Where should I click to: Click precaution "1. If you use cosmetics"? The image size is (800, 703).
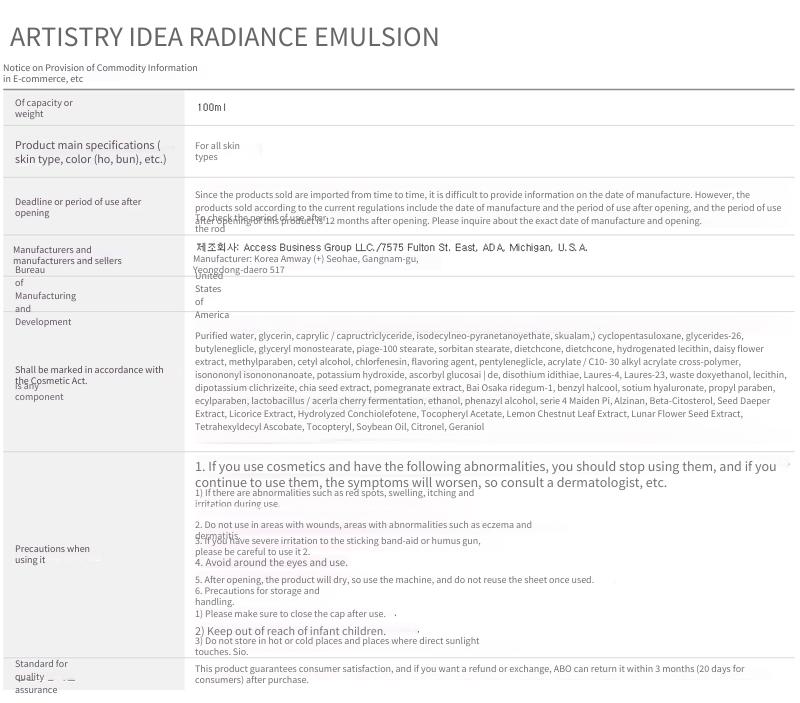tap(486, 474)
